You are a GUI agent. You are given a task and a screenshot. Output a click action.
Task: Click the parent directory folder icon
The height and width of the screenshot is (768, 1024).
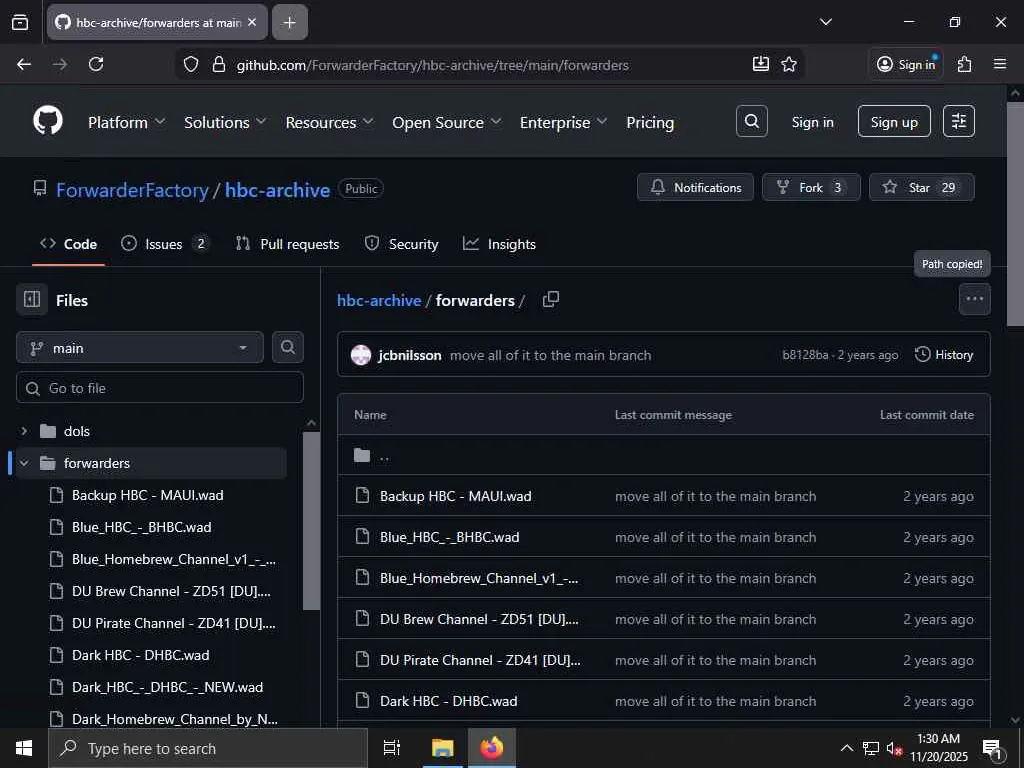(362, 455)
